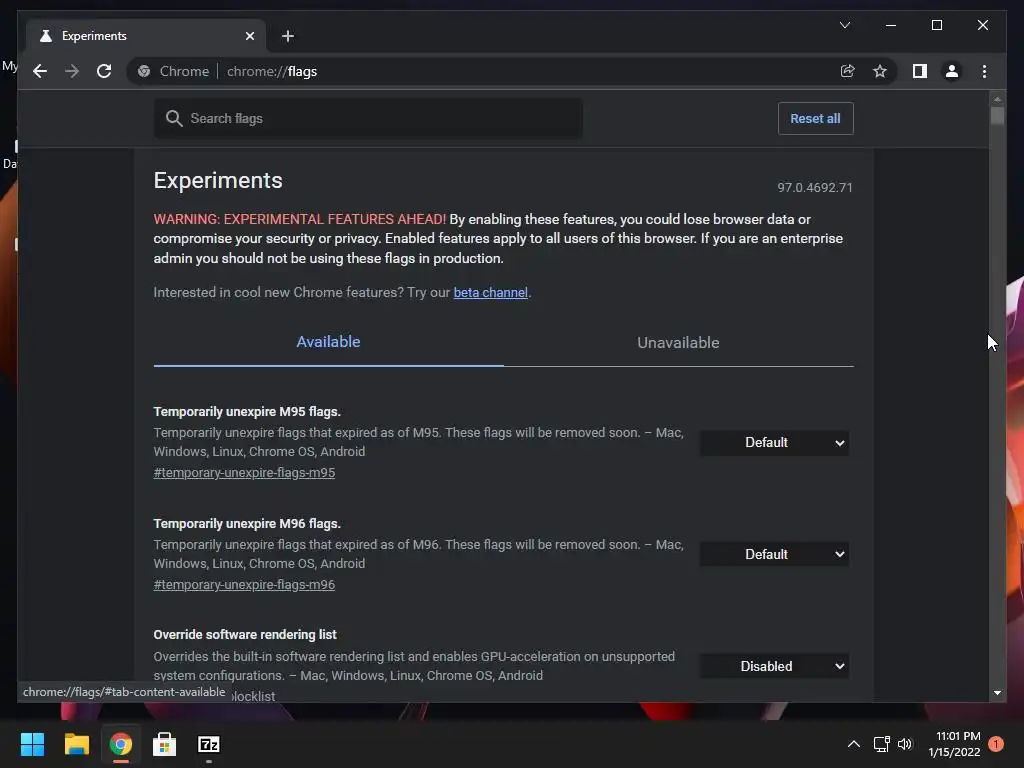Click the address bar URL chrome://flags

tap(272, 71)
